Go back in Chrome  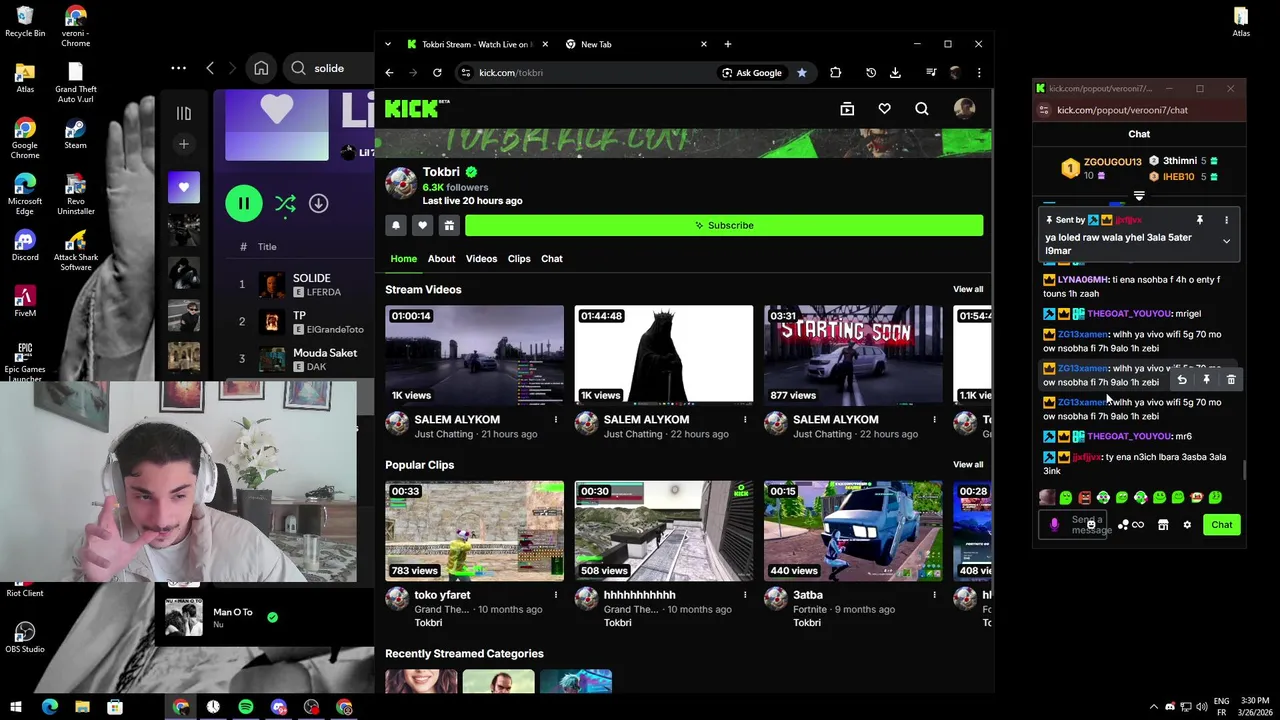[389, 72]
